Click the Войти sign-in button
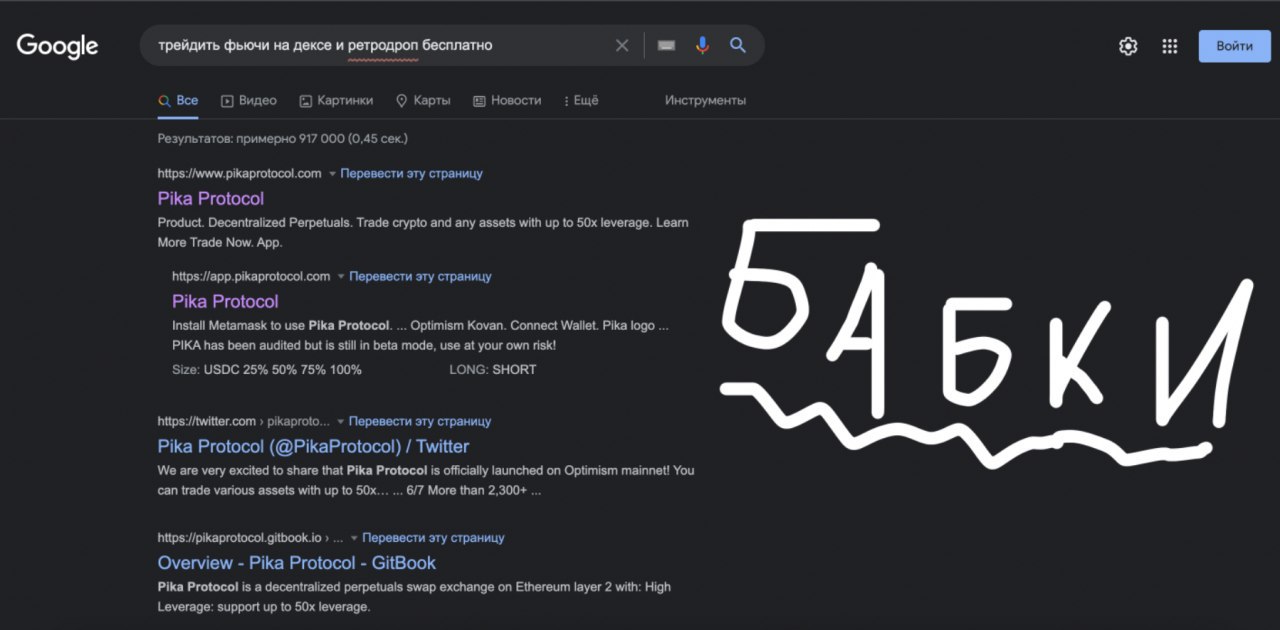Viewport: 1280px width, 630px height. click(x=1235, y=46)
